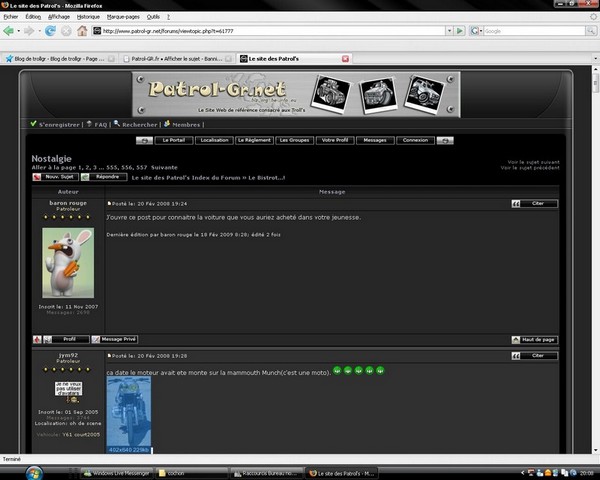Image resolution: width=600 pixels, height=480 pixels.
Task: Switch to Patrol-GR.fr Afficher le sujet tab
Action: pyautogui.click(x=177, y=59)
